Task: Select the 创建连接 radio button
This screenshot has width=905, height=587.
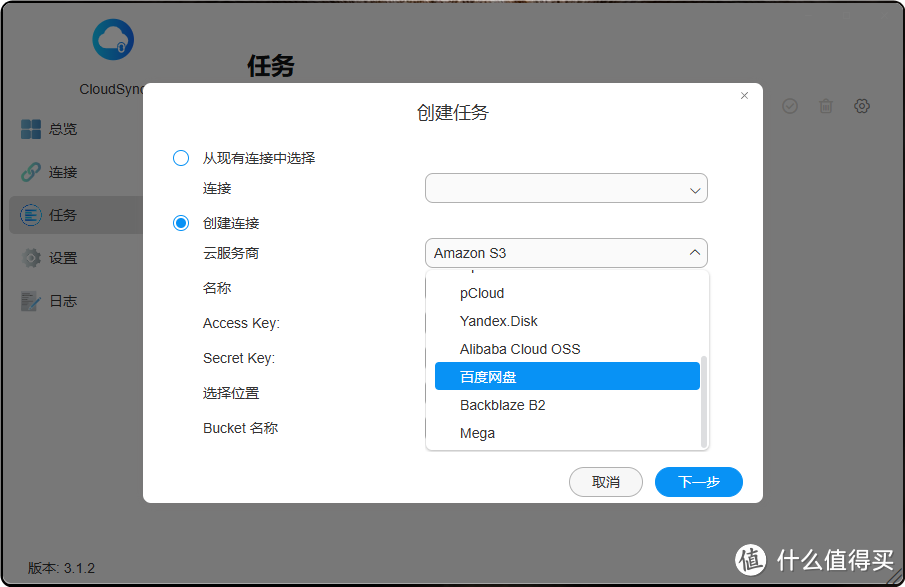Action: pyautogui.click(x=181, y=223)
